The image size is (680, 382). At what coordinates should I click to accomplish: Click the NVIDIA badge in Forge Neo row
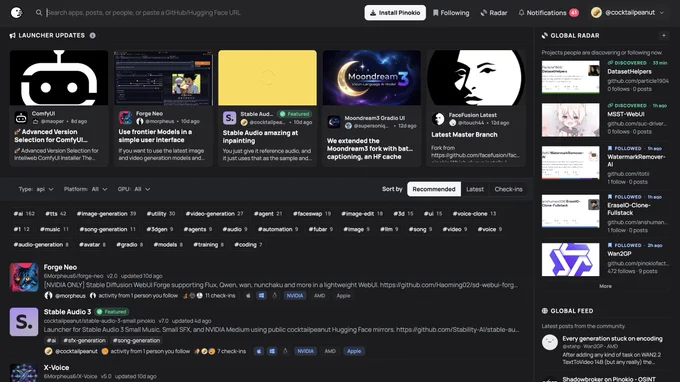click(294, 296)
